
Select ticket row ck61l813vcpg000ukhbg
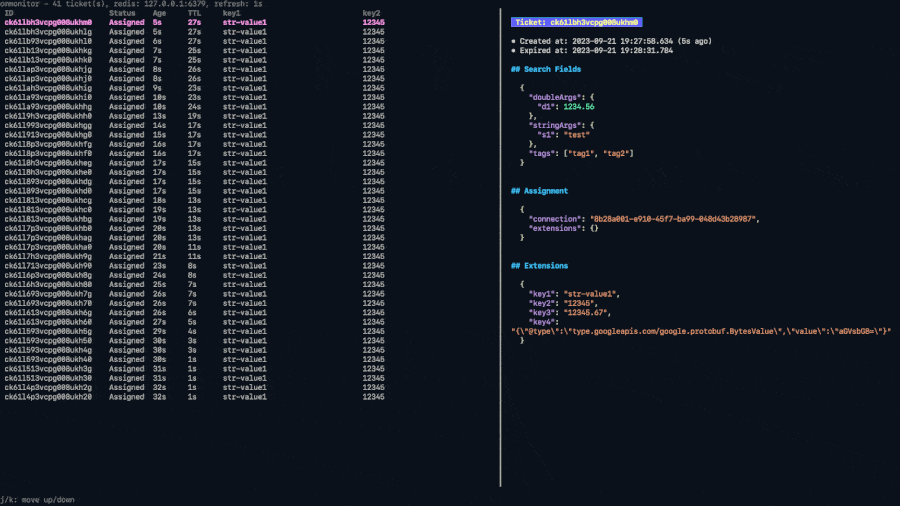195,219
